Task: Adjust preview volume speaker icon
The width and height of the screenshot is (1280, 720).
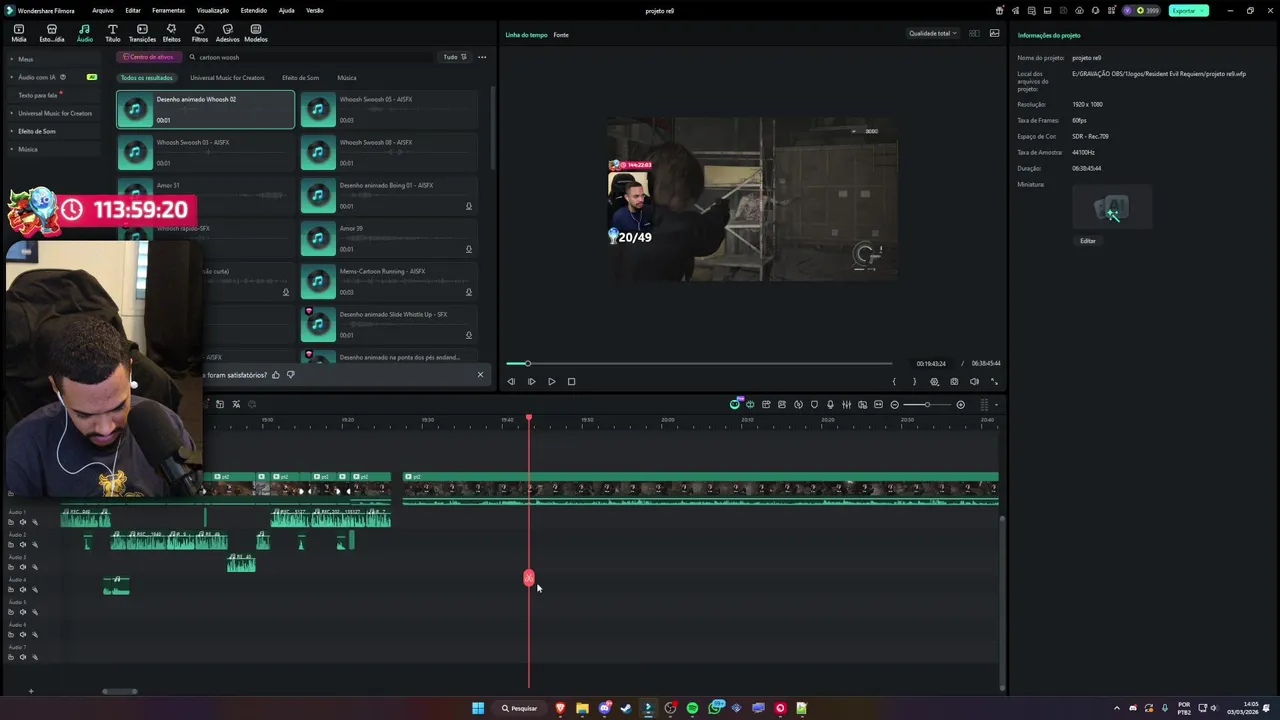Action: pos(974,381)
